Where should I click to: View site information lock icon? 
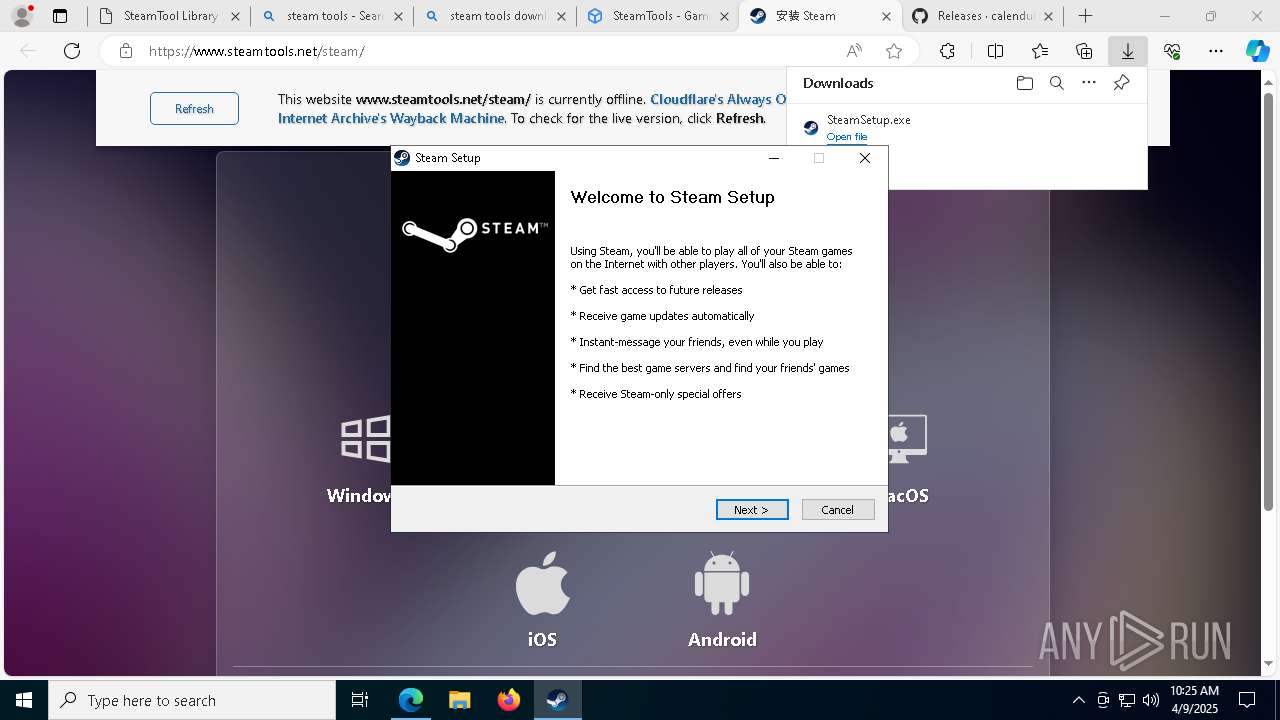click(125, 51)
